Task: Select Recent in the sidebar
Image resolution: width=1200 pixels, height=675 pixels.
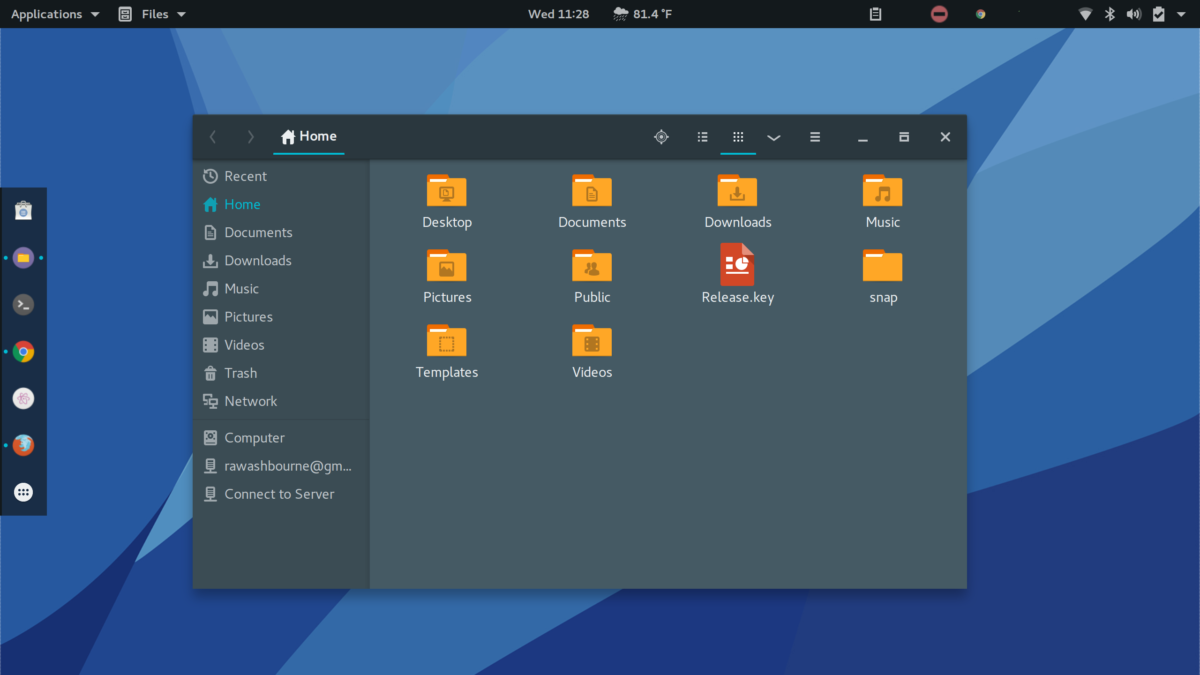Action: [x=281, y=176]
